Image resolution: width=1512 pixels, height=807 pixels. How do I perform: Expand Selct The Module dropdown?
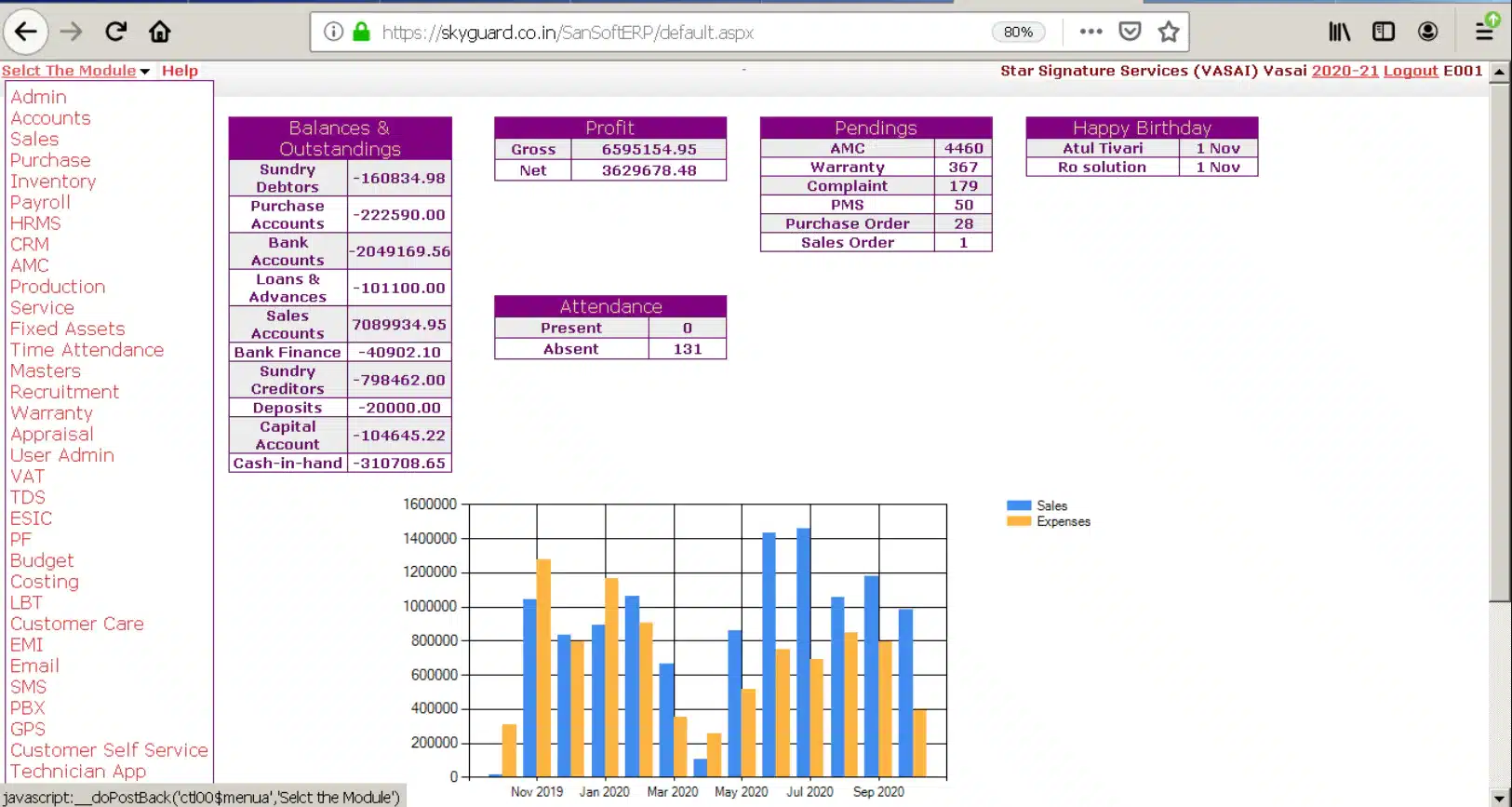pos(75,71)
